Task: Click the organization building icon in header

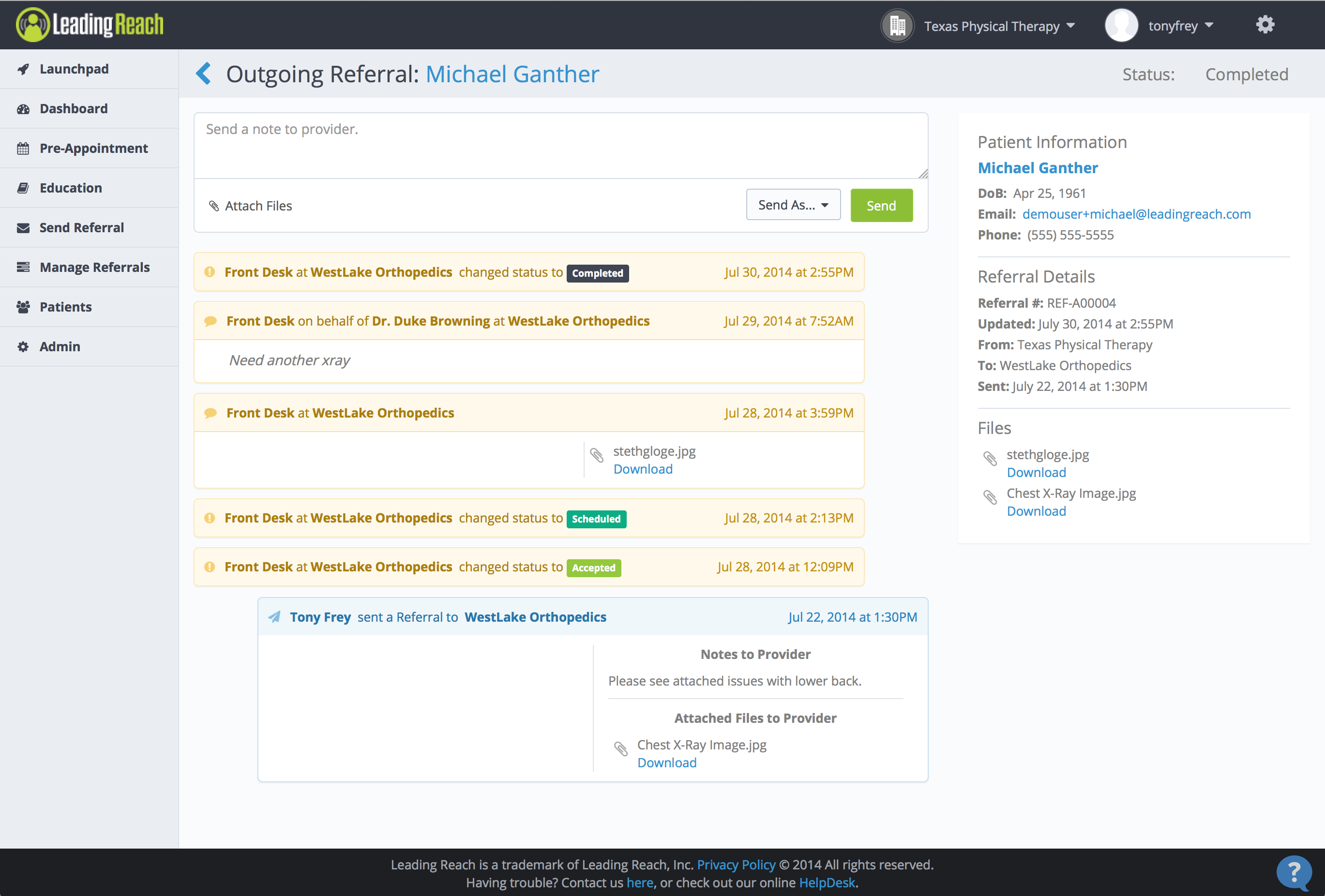Action: tap(897, 26)
